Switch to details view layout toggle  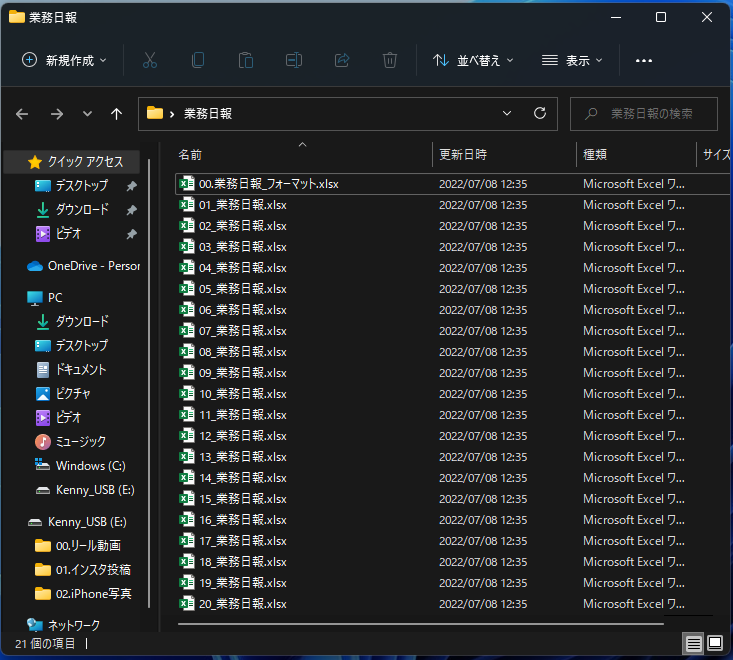(x=693, y=642)
